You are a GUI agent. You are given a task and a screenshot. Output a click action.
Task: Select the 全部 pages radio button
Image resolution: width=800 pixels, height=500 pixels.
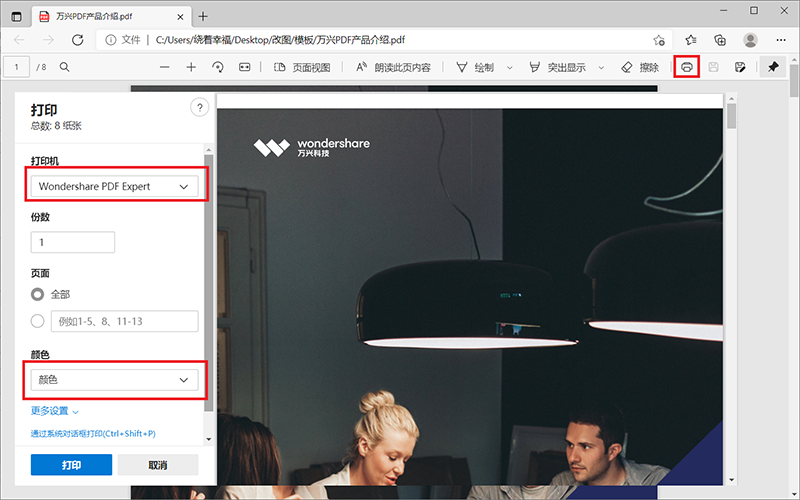click(x=38, y=294)
